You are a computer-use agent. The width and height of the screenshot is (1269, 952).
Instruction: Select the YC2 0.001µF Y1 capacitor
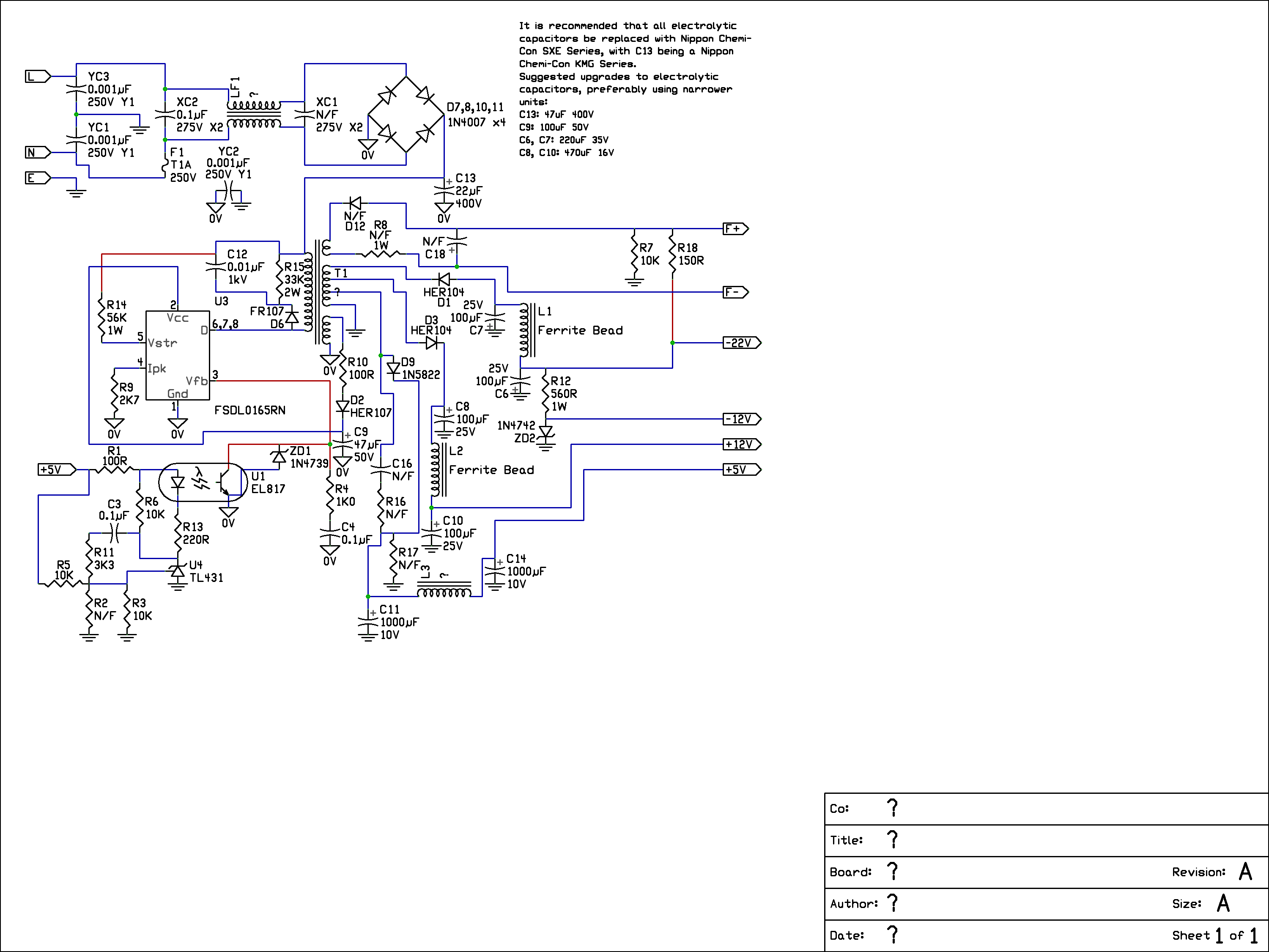[x=228, y=190]
